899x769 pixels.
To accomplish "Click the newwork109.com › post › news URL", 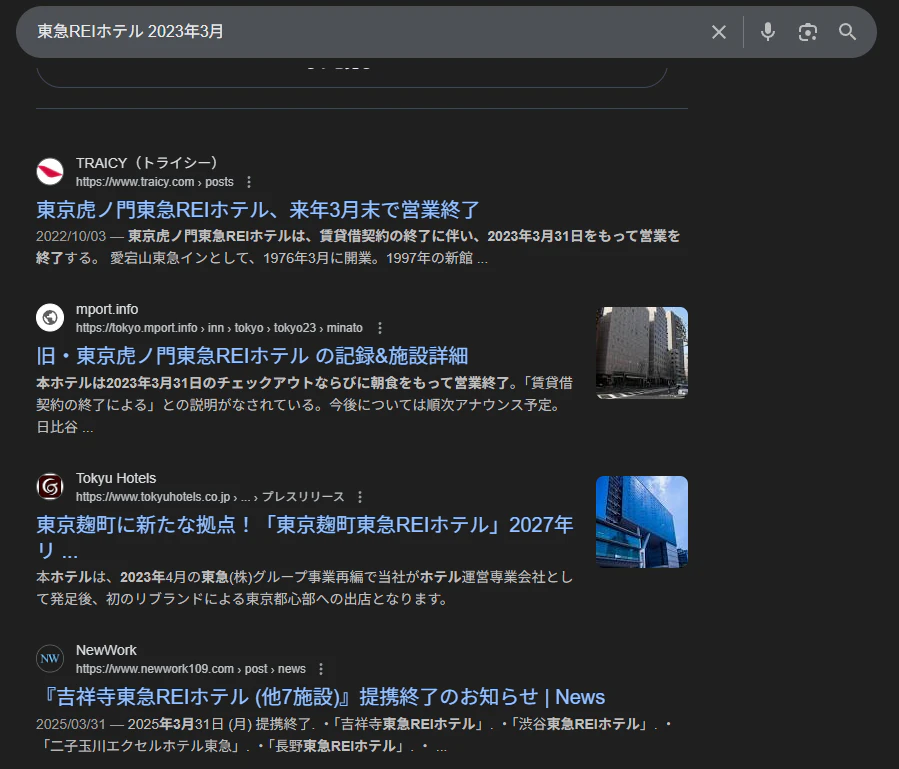I will (x=191, y=669).
